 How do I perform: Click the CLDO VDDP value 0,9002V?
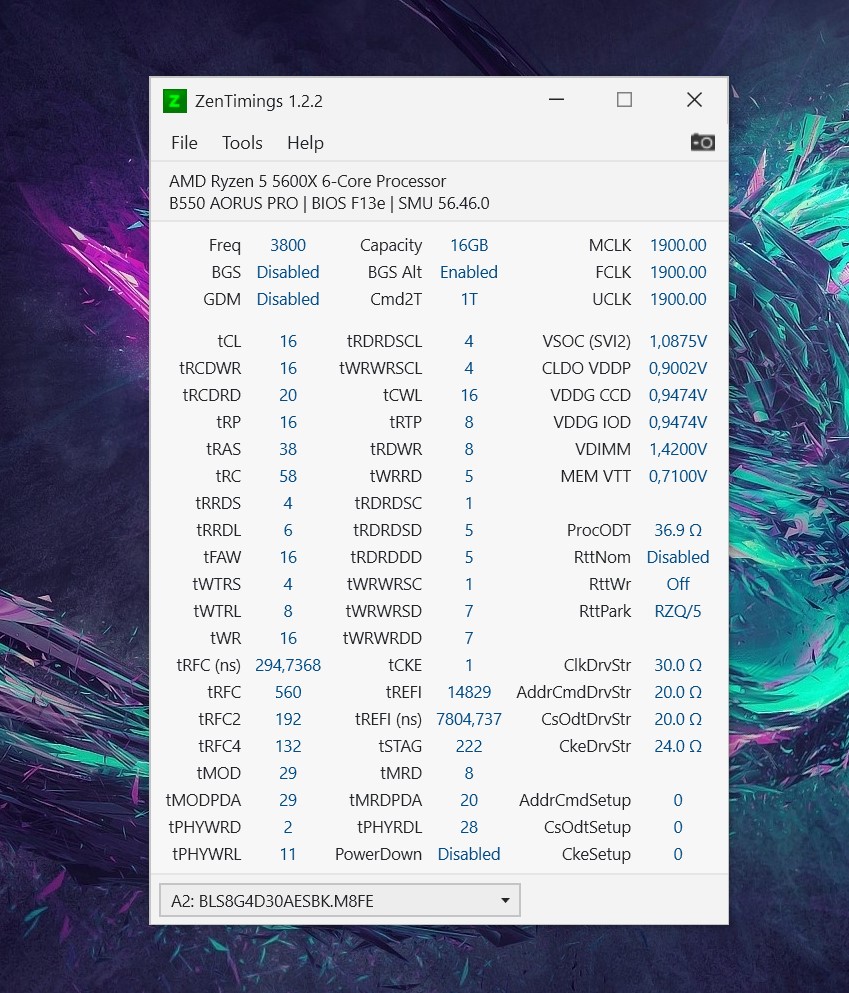click(678, 368)
